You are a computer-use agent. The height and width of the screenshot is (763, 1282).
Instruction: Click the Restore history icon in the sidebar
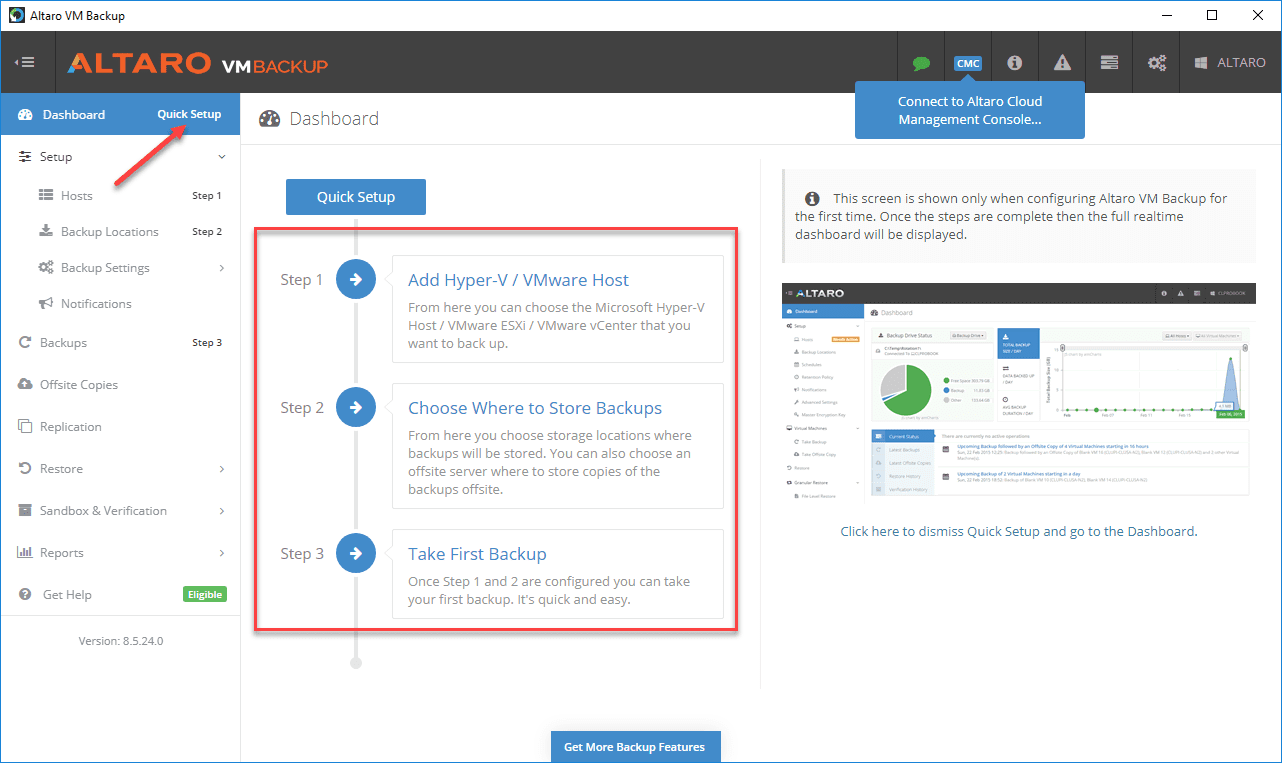click(25, 469)
